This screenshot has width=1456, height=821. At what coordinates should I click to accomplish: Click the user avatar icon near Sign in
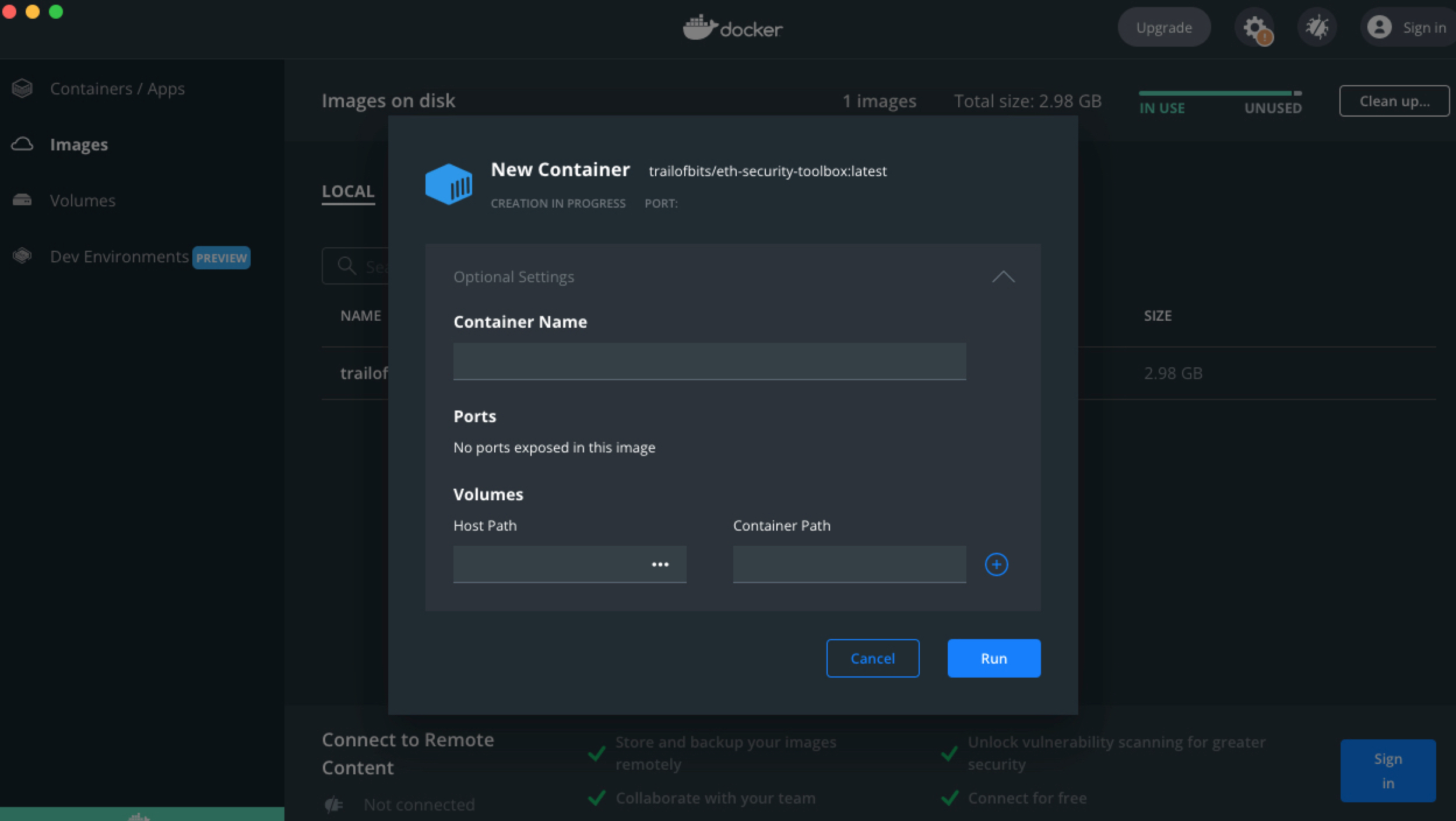click(x=1379, y=27)
